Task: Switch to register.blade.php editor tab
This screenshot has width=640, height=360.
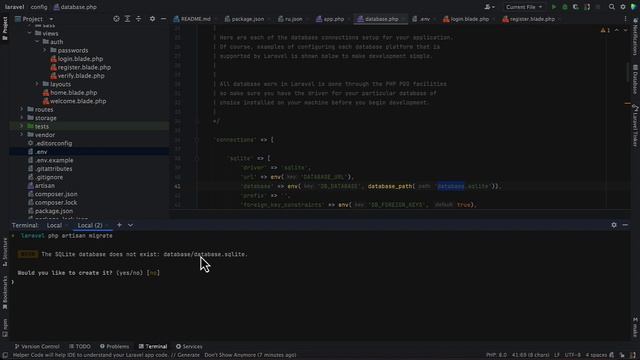Action: coord(529,19)
